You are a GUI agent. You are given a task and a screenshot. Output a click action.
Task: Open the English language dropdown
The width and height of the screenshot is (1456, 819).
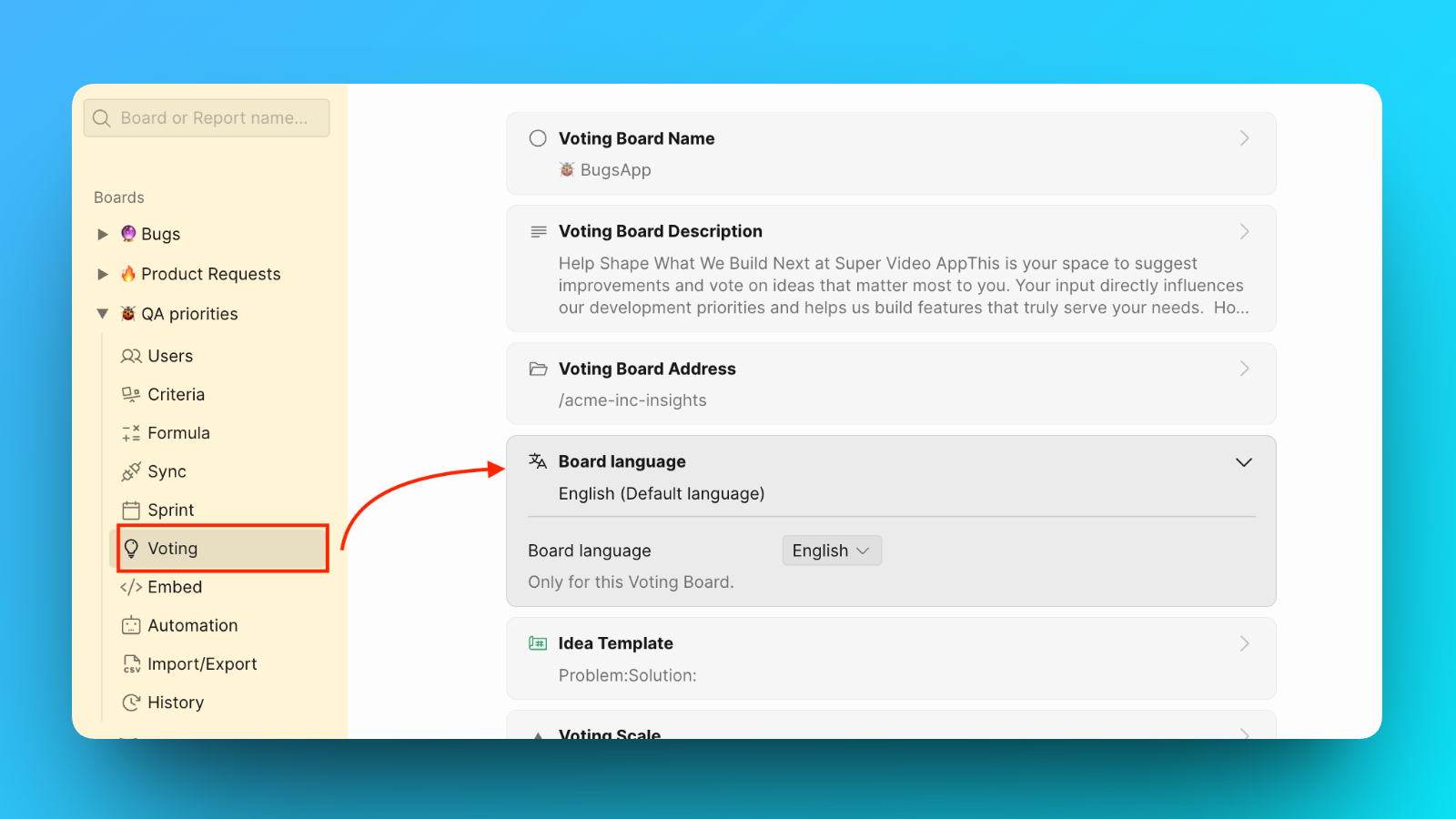[831, 551]
